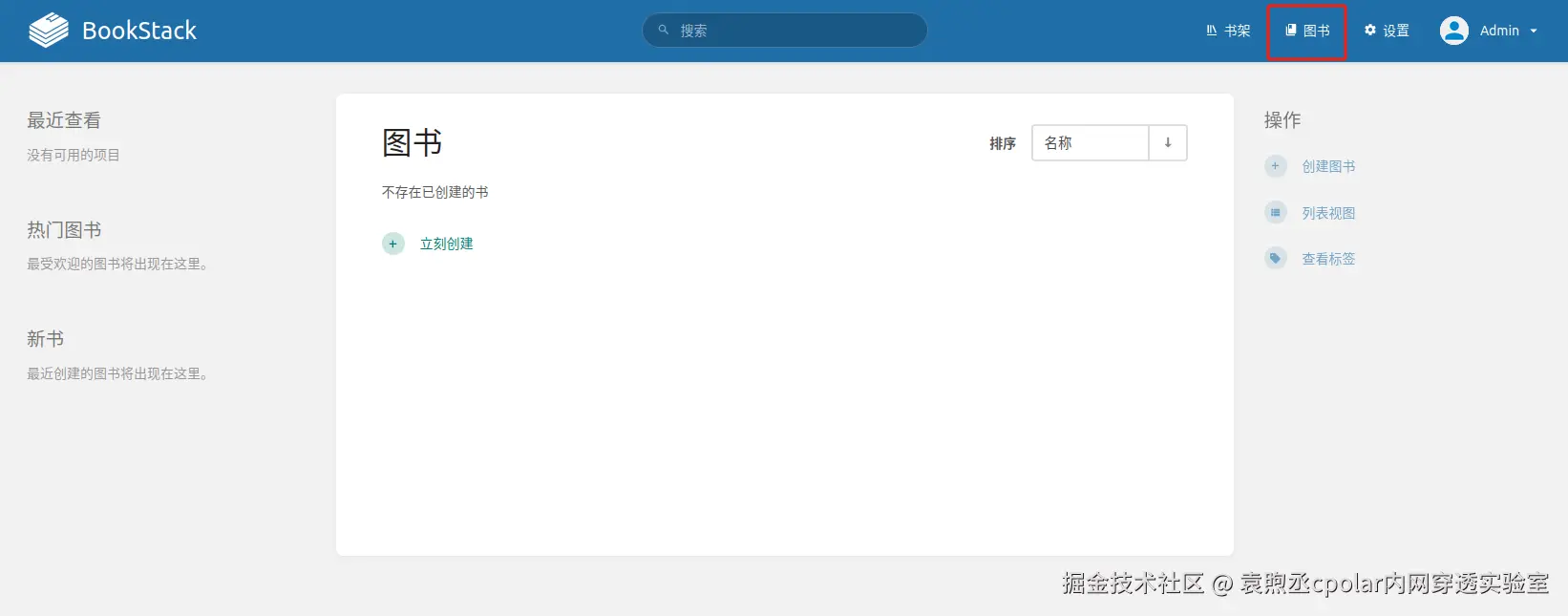Click the list icon beside 列表视图
1568x616 pixels.
(1276, 212)
